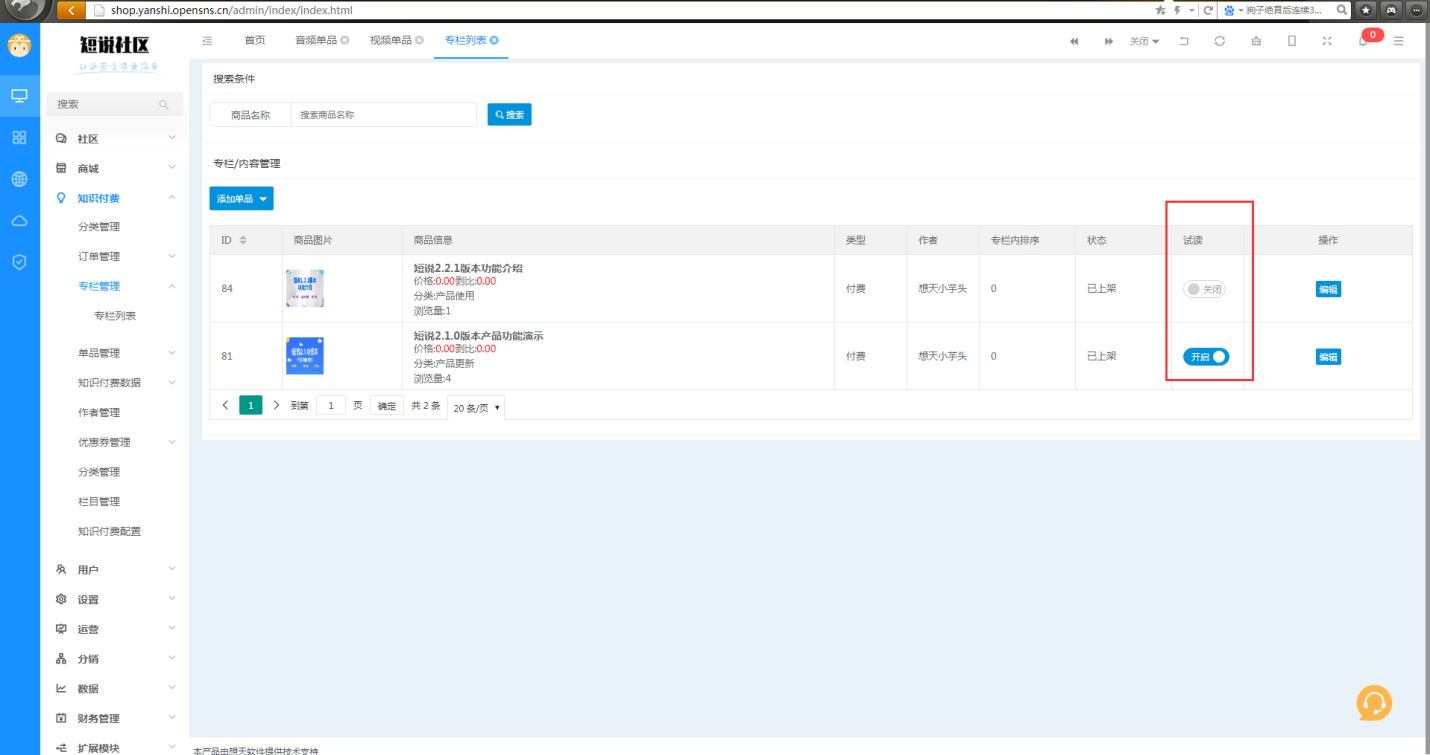
Task: Enter fullscreen with the expand arrows icon
Action: pyautogui.click(x=1327, y=41)
